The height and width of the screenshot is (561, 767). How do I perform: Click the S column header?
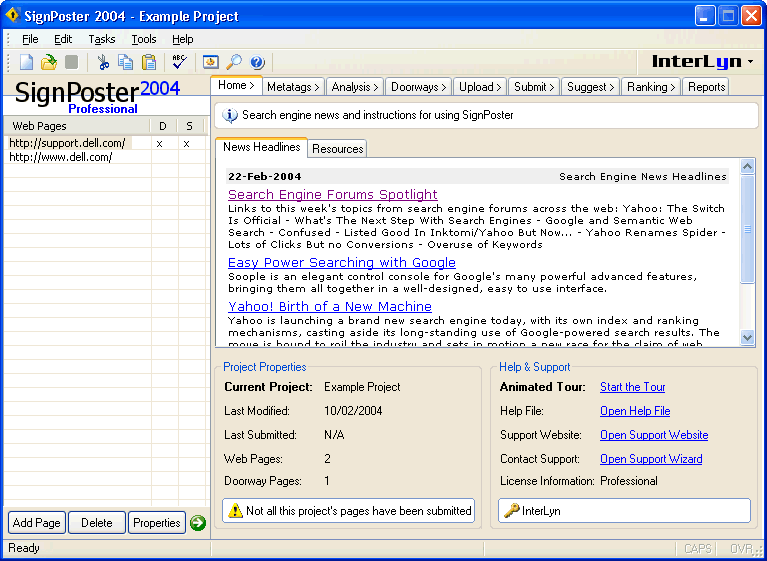pos(189,126)
